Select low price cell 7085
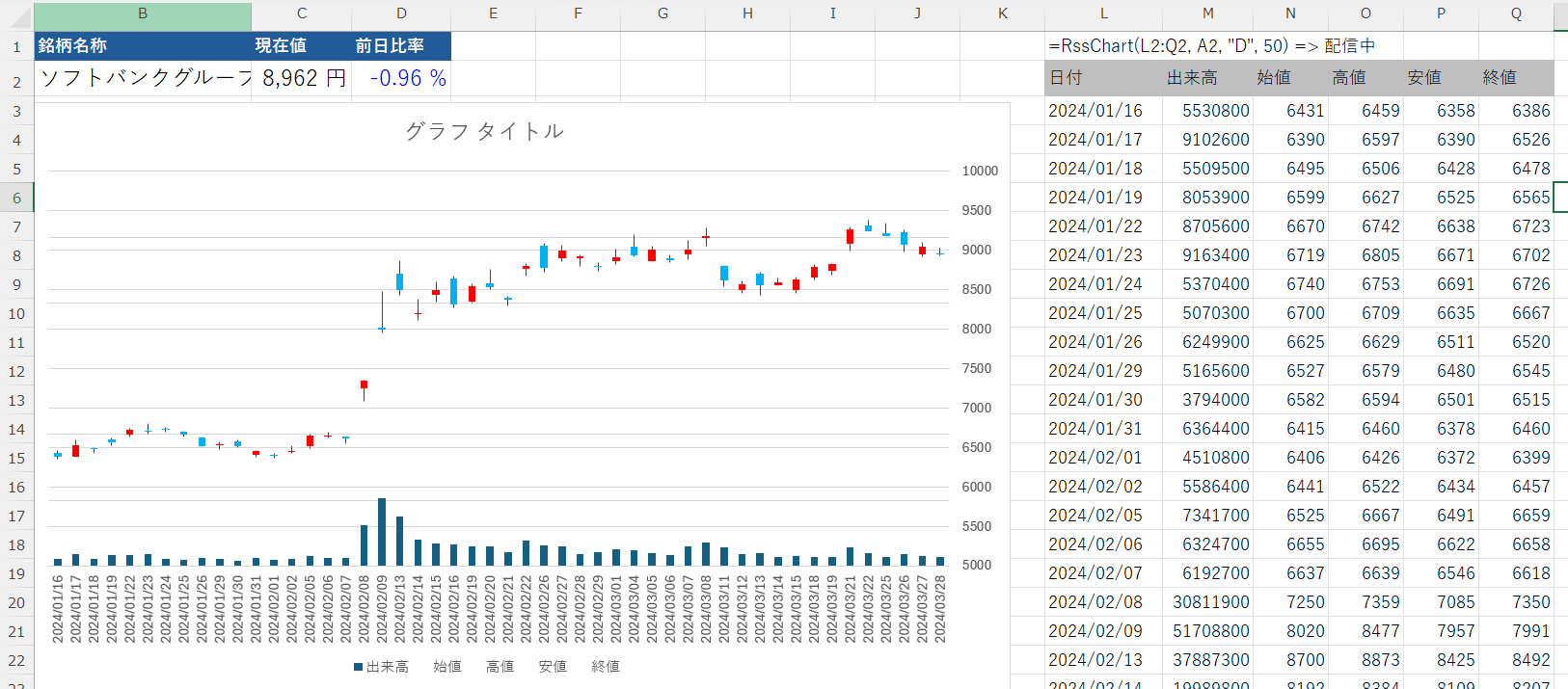Viewport: 1568px width, 689px height. click(x=1441, y=602)
